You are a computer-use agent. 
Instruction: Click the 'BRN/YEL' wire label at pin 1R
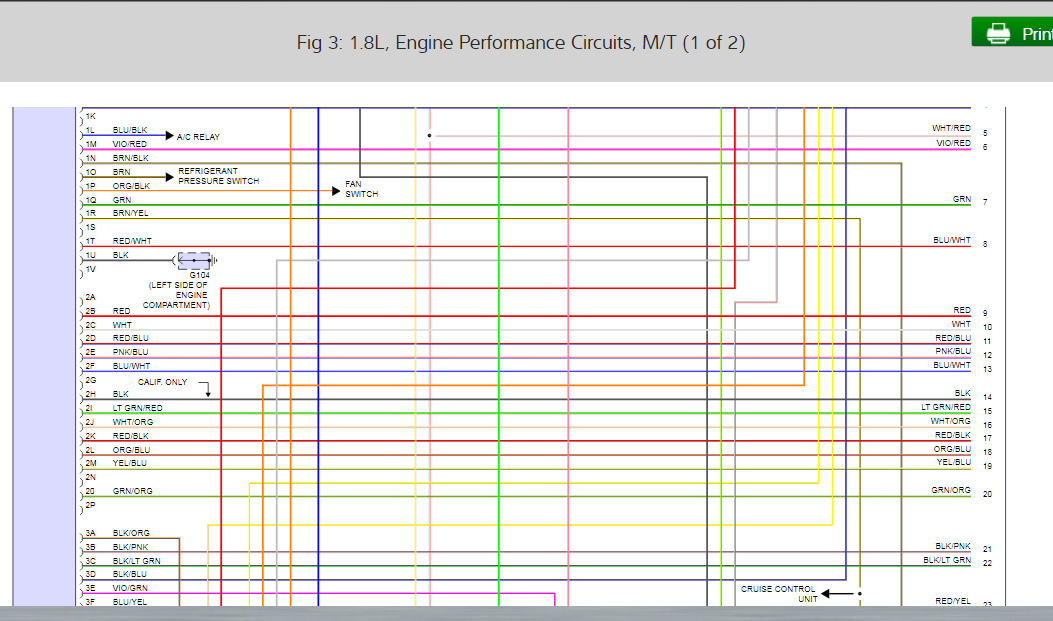click(130, 213)
